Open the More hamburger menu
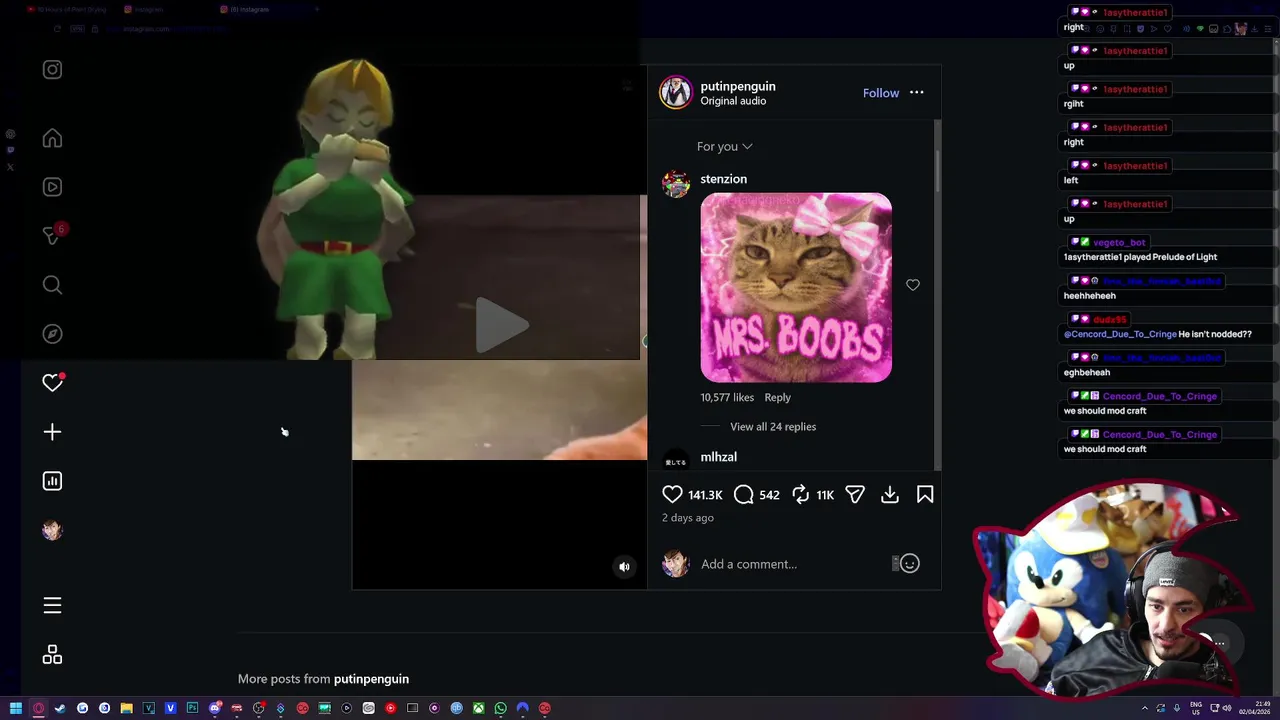This screenshot has width=1280, height=720. (52, 605)
